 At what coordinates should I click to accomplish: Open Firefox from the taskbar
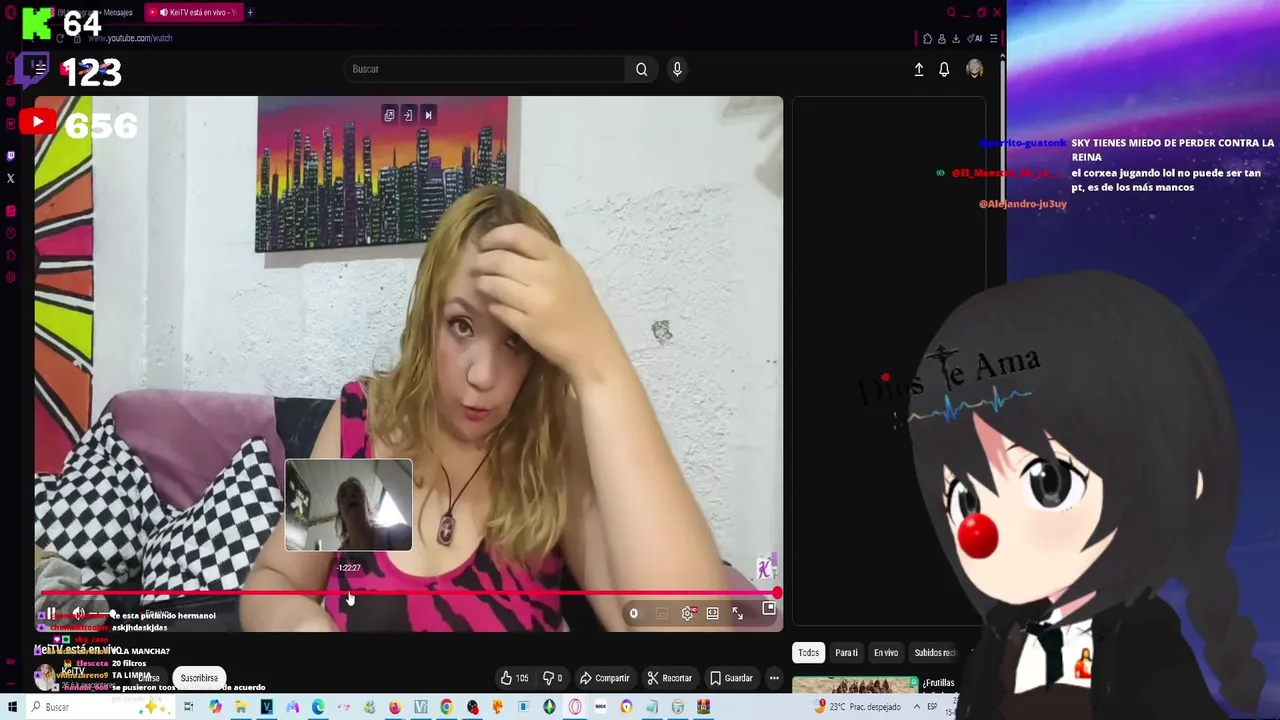(x=394, y=707)
